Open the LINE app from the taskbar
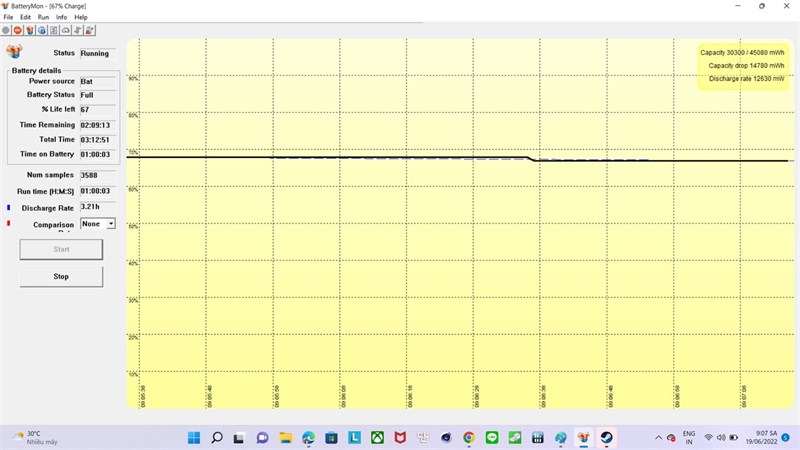Image resolution: width=800 pixels, height=450 pixels. coord(492,437)
